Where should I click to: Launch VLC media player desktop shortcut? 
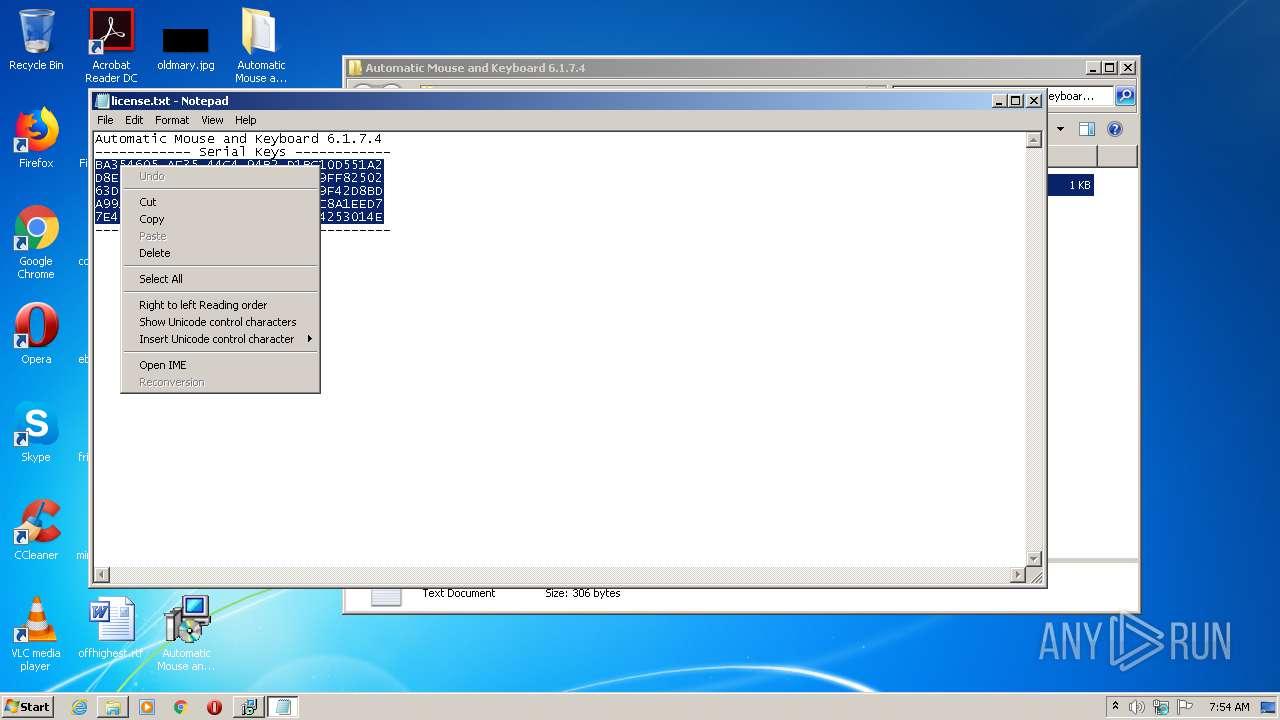pos(36,634)
